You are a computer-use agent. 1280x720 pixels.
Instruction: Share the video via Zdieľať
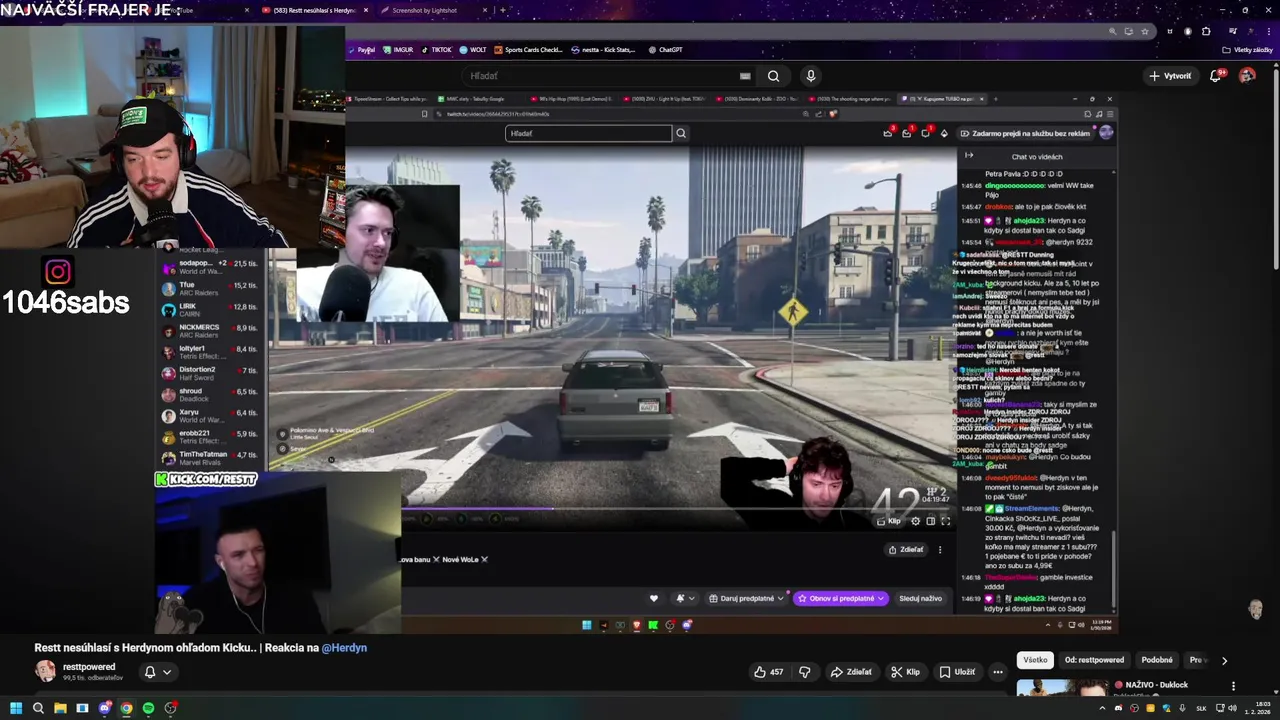pos(851,672)
